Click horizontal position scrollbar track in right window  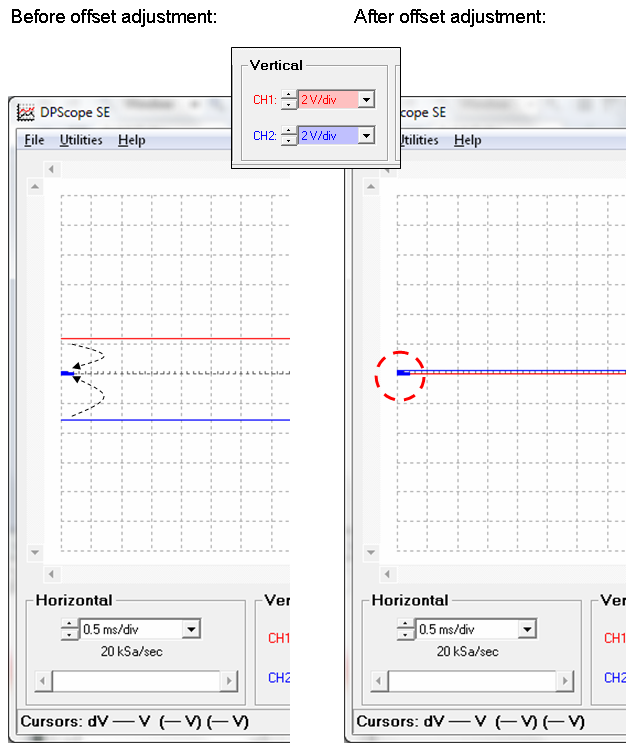point(472,681)
